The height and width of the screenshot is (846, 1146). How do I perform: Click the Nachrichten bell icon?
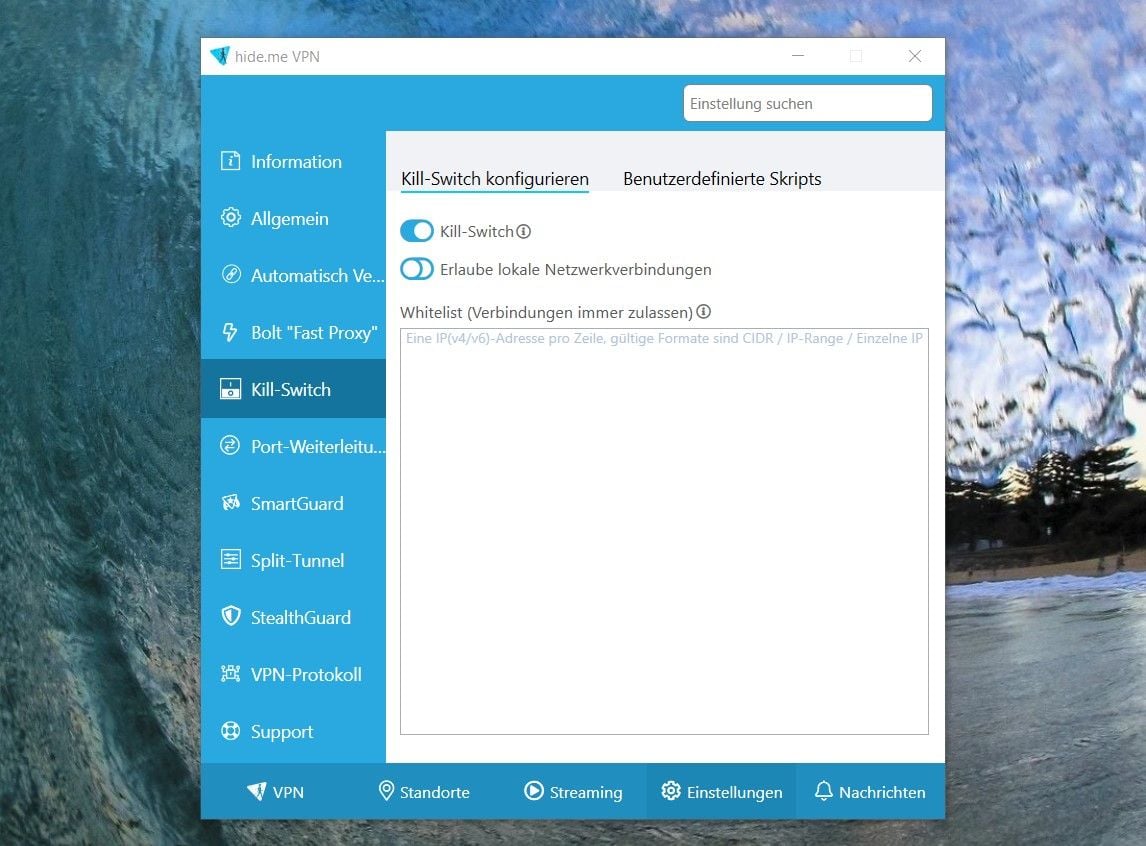coord(824,791)
